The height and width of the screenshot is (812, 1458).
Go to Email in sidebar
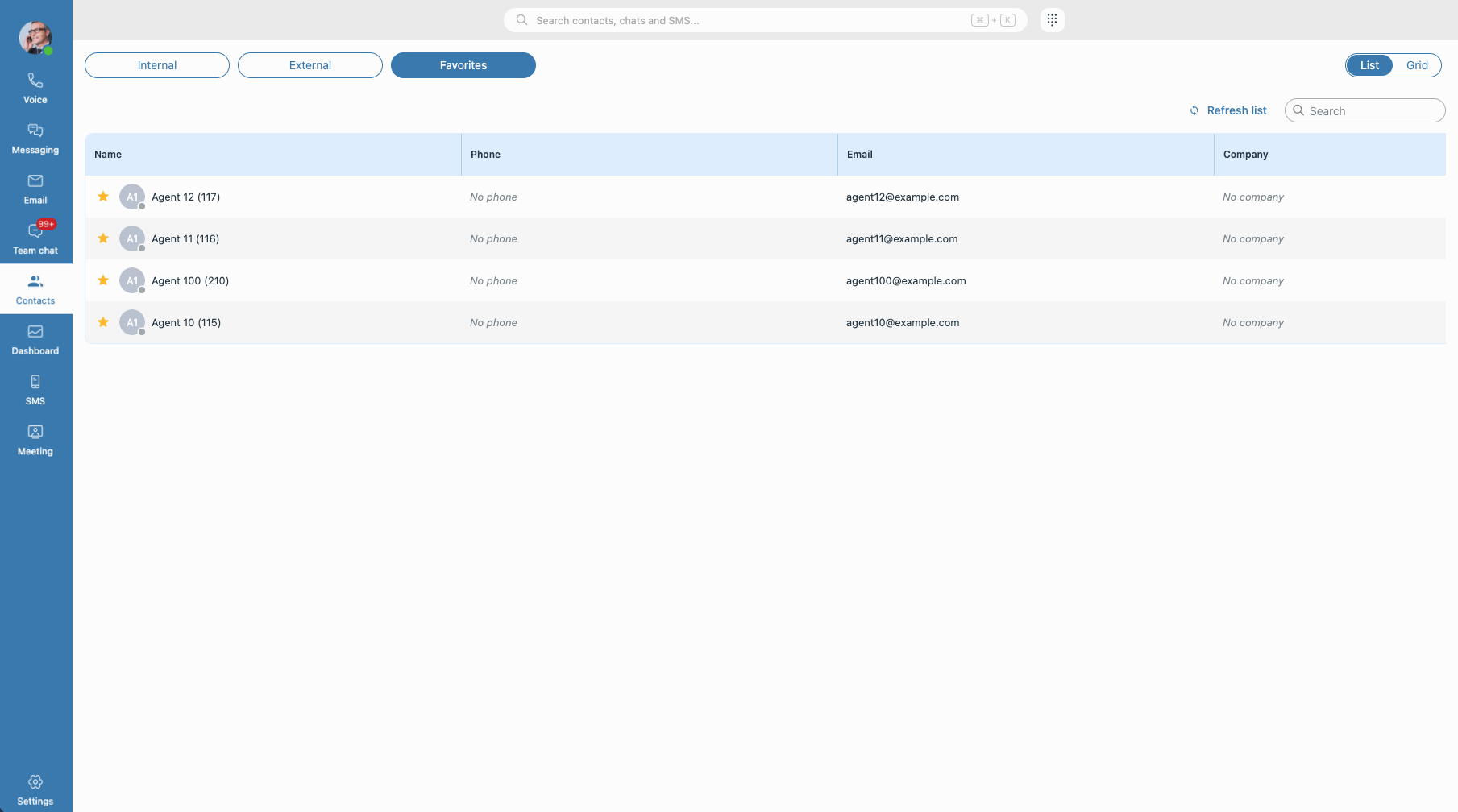(35, 188)
